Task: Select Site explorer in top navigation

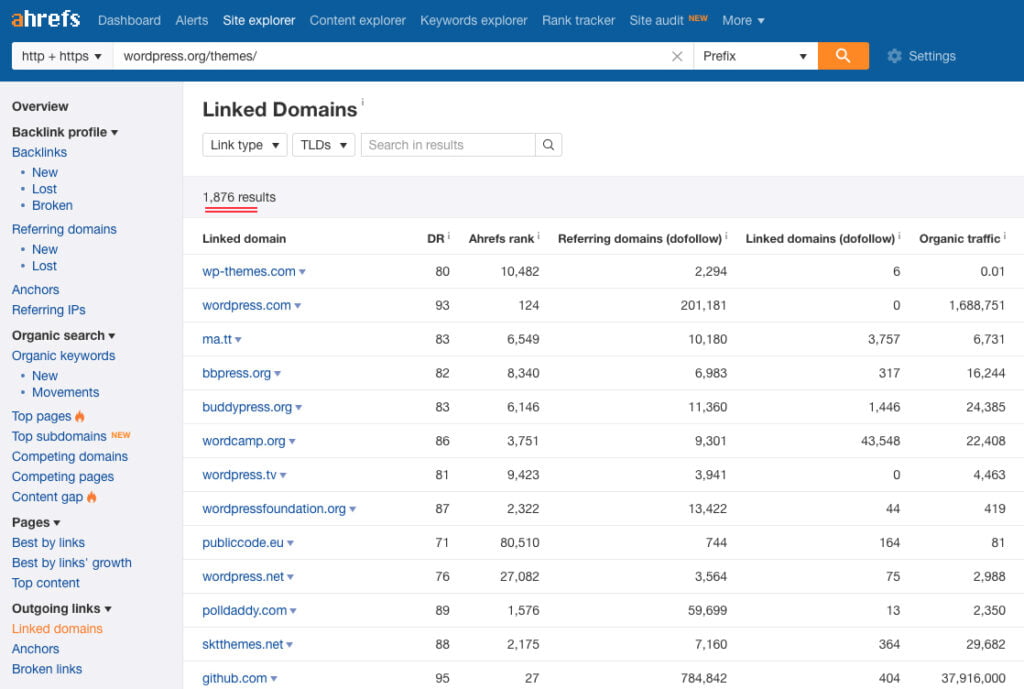Action: [259, 20]
